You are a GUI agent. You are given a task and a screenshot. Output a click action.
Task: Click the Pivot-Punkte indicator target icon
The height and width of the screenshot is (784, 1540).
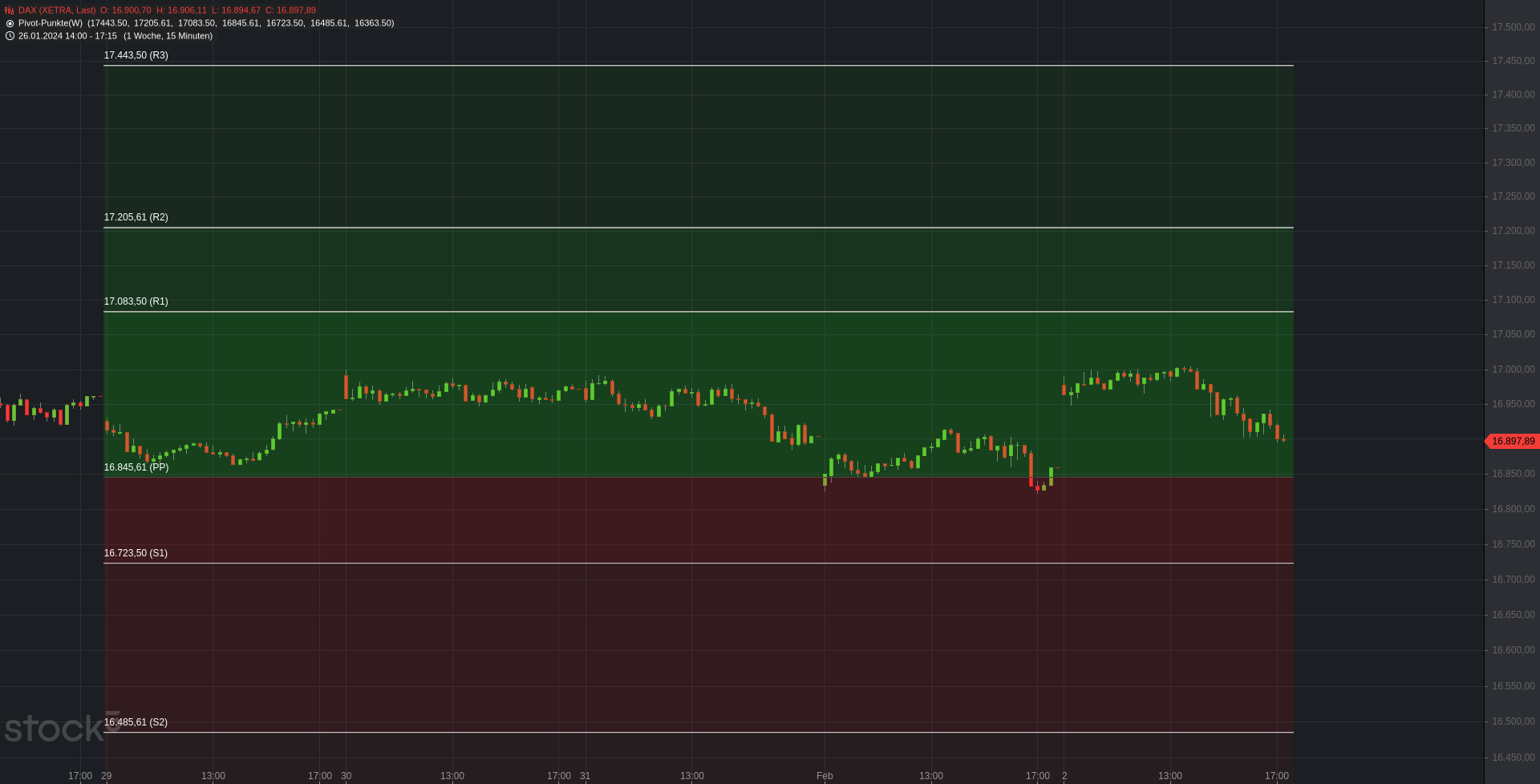click(10, 23)
